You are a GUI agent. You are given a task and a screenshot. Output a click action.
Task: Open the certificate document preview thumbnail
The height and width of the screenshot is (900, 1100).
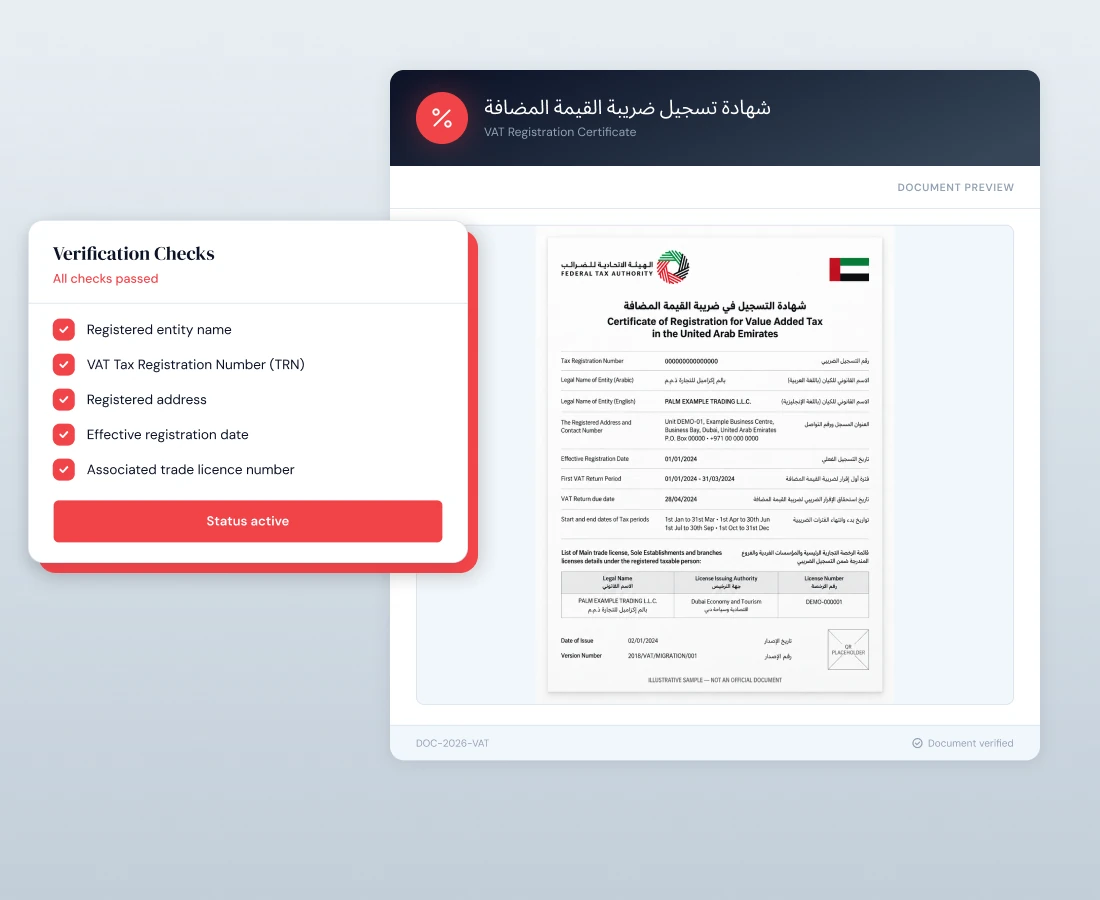[x=715, y=464]
